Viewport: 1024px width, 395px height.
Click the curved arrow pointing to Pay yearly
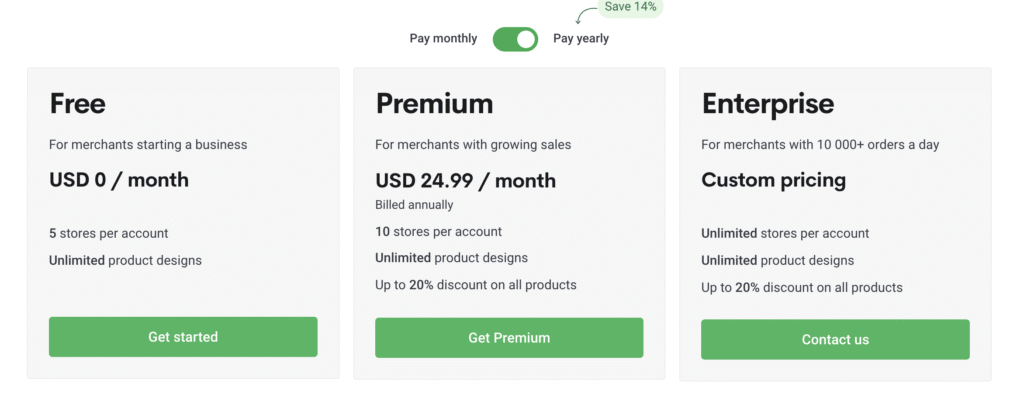[586, 14]
